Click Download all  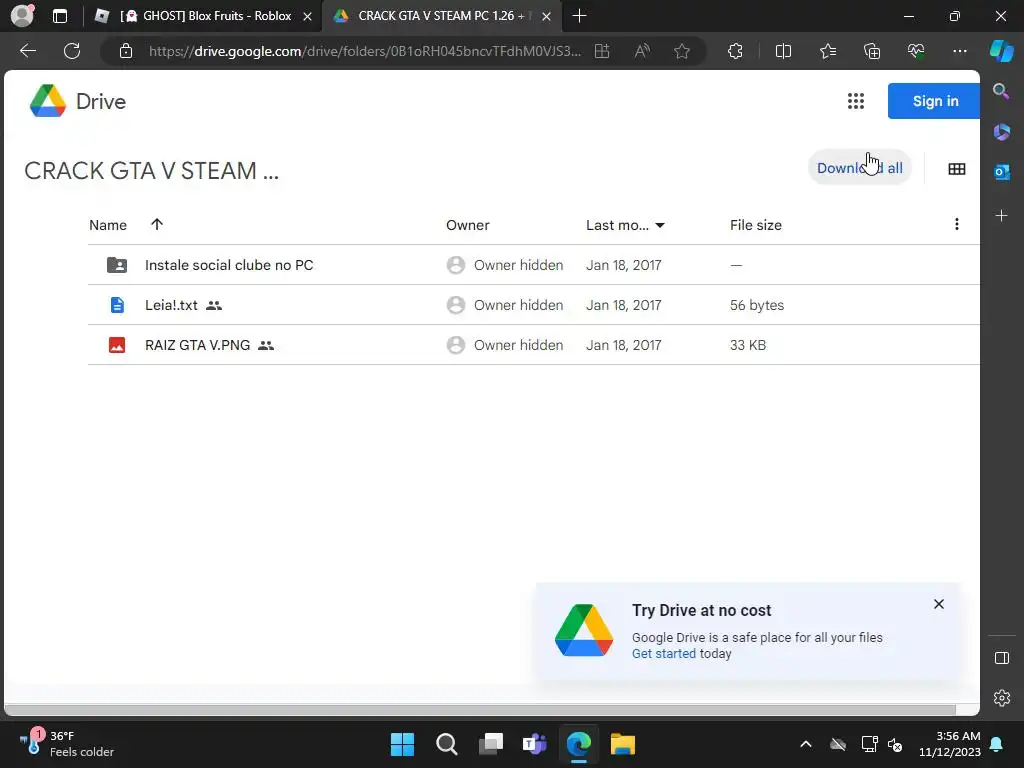pyautogui.click(x=859, y=168)
